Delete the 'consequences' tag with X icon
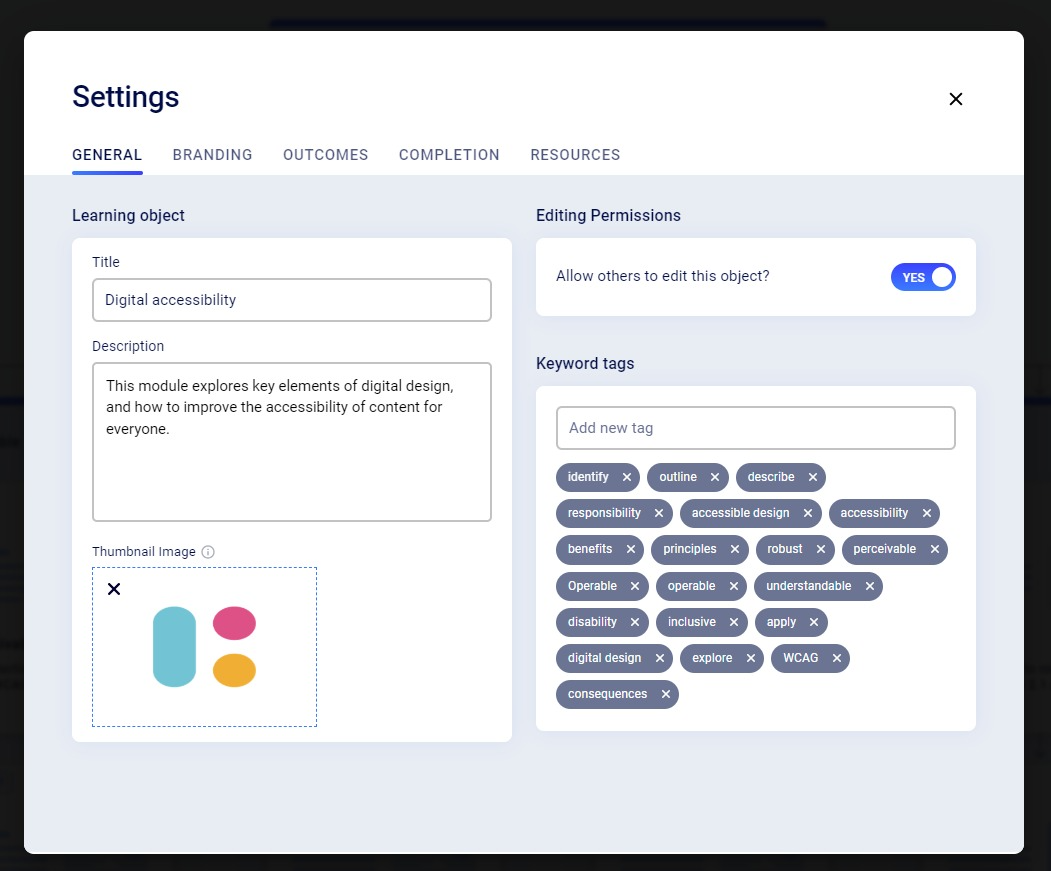 coord(666,694)
